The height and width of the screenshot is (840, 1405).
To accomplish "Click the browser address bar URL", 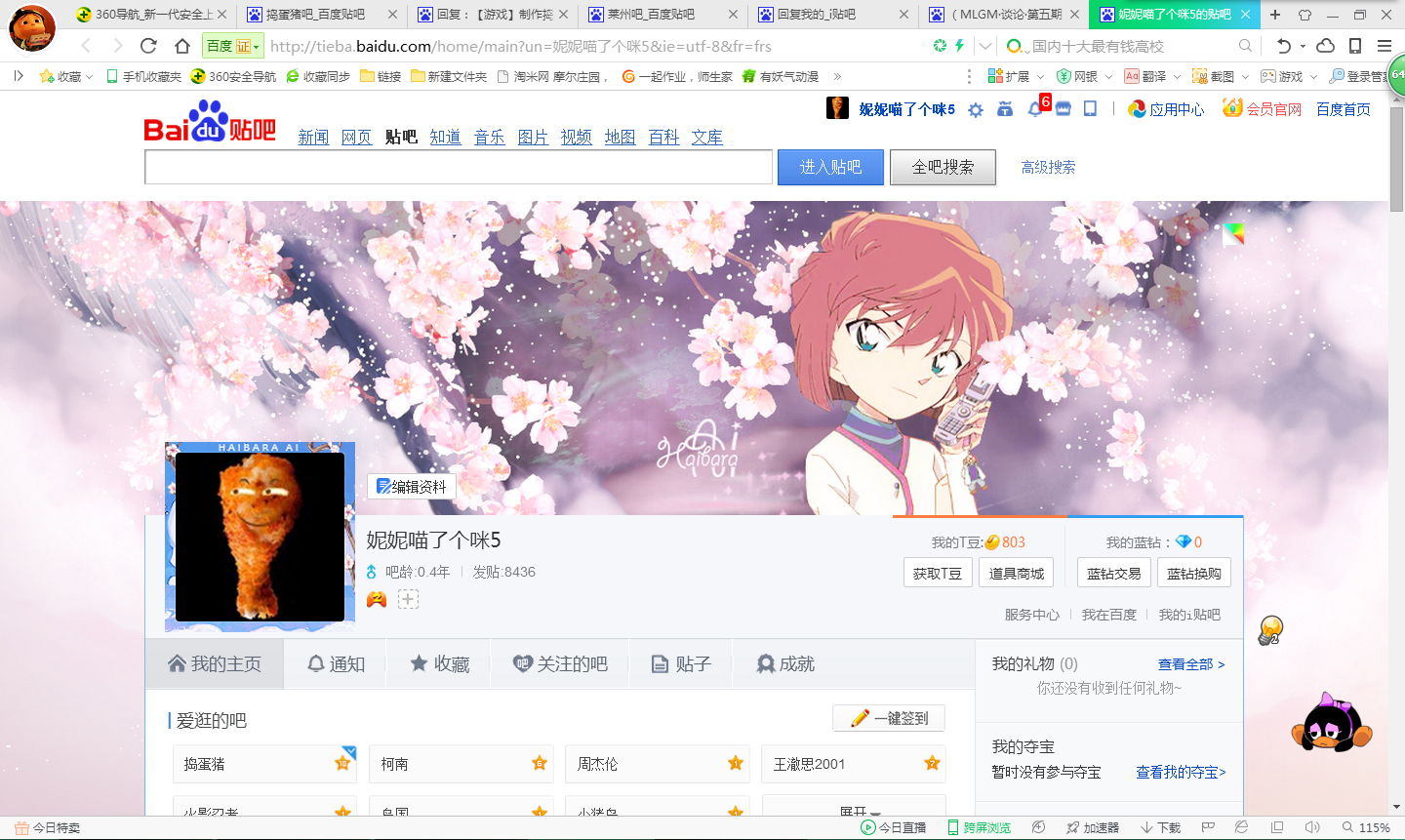I will (x=520, y=46).
